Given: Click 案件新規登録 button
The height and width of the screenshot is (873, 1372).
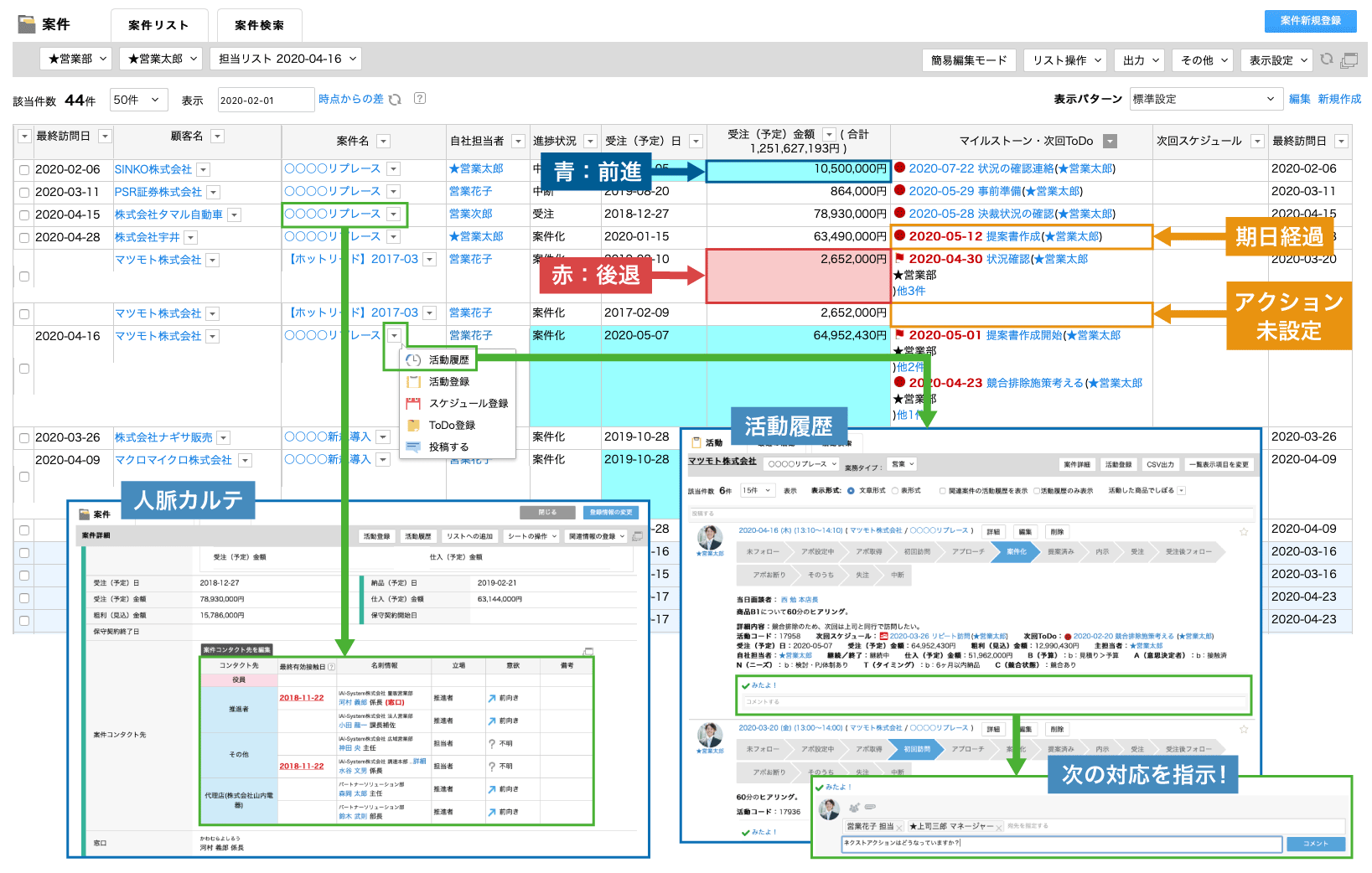Looking at the screenshot, I should [1310, 21].
